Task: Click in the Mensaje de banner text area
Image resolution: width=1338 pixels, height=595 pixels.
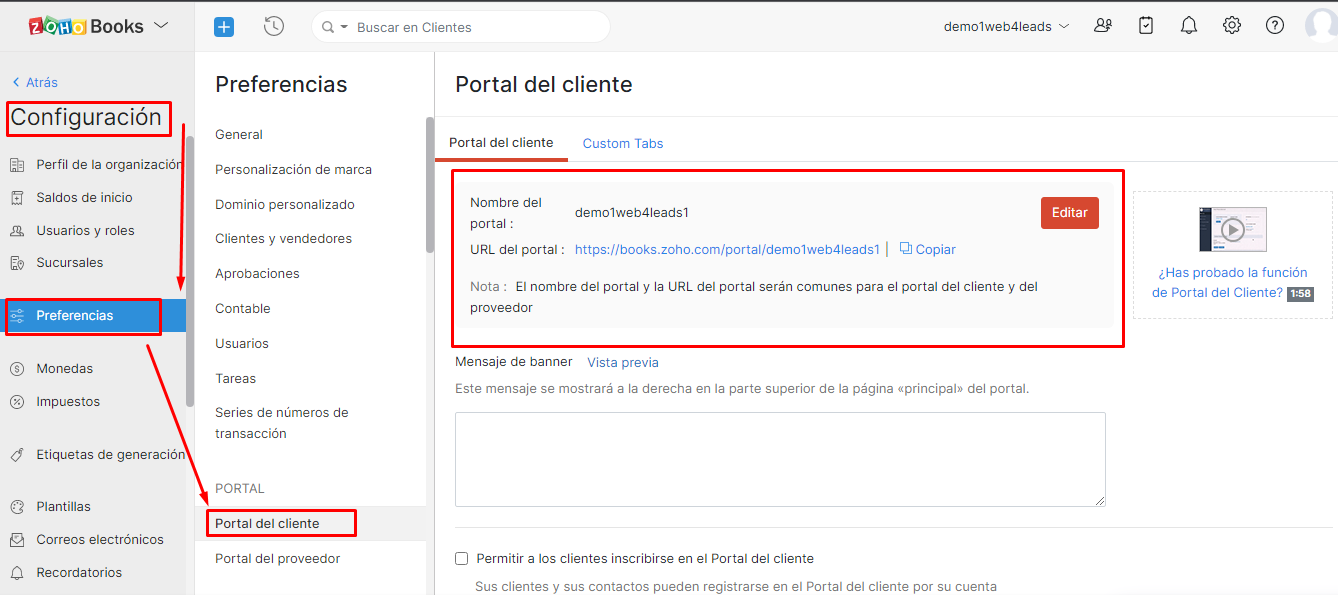Action: (x=780, y=459)
